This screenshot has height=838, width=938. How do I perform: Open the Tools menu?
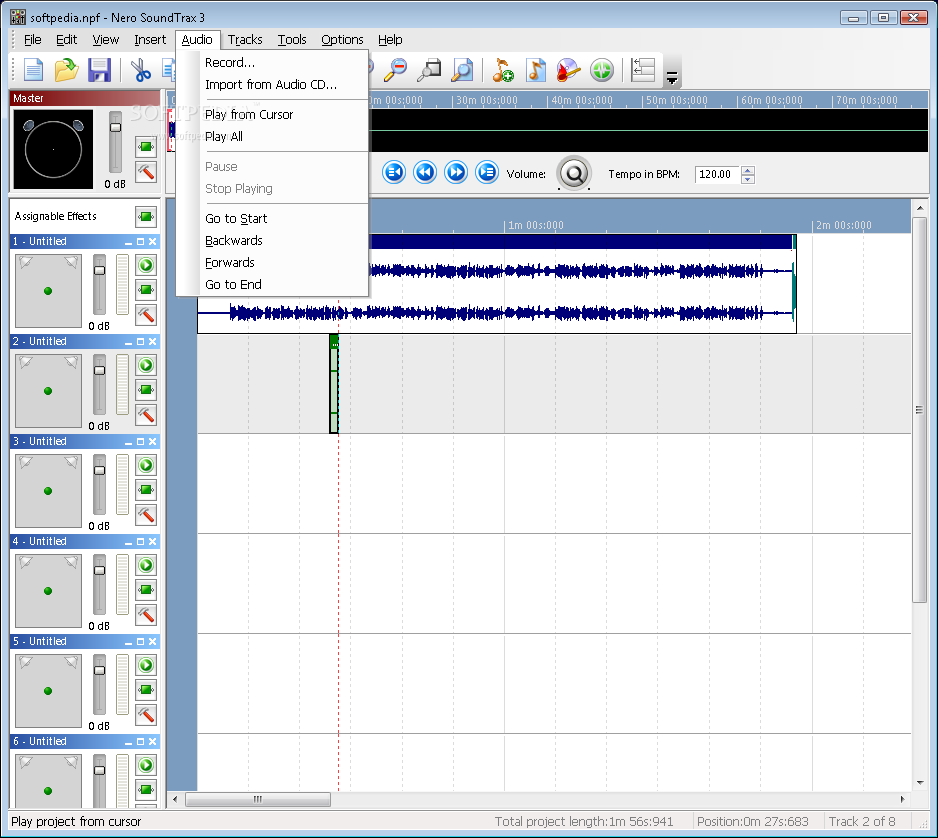coord(292,39)
